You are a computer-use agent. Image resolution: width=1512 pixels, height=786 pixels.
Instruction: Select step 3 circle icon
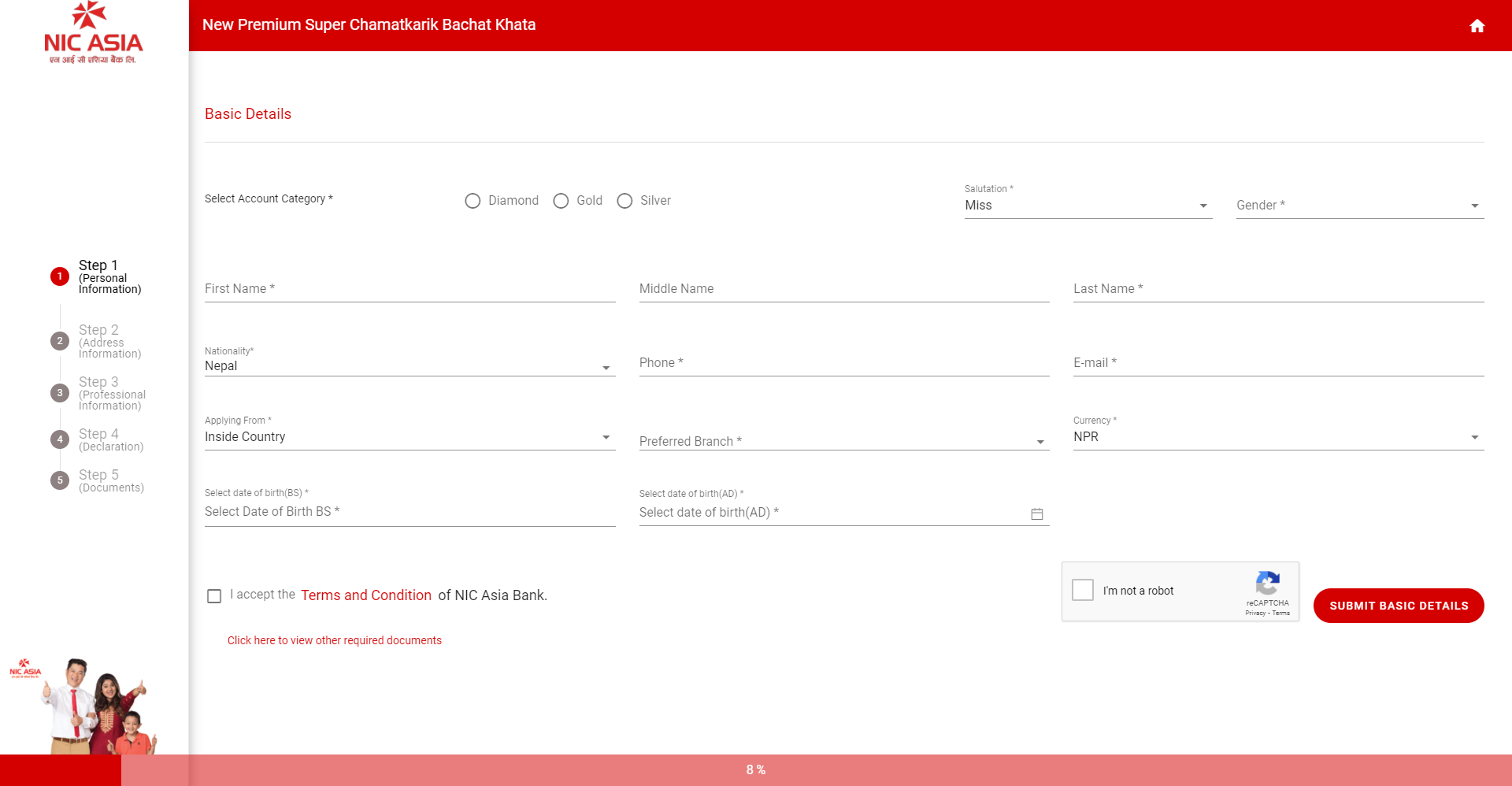[60, 393]
